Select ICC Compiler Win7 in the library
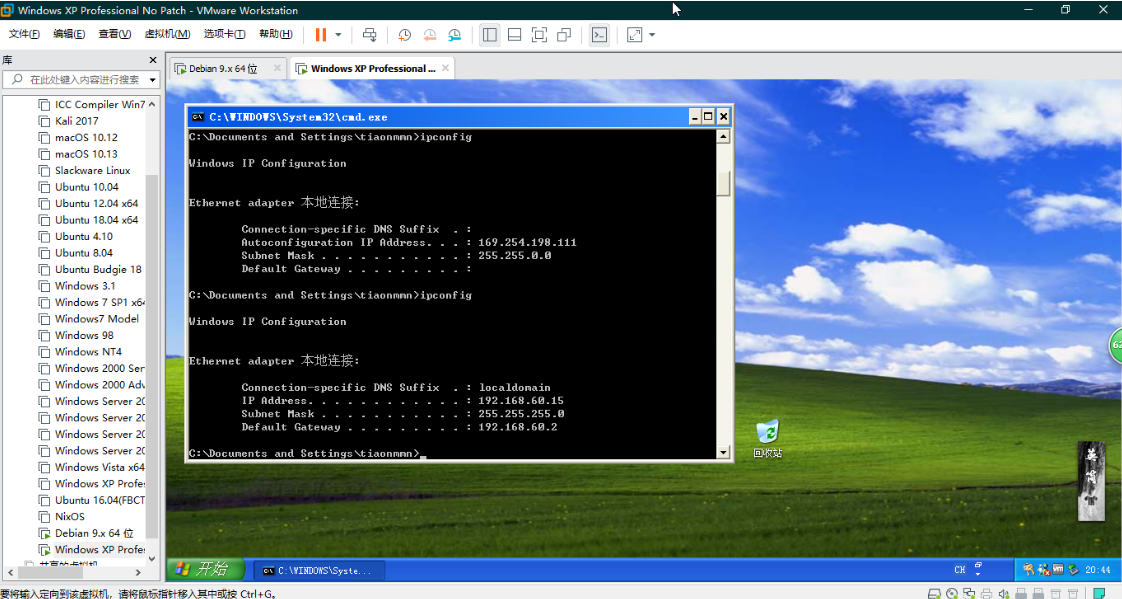1122x599 pixels. [x=99, y=104]
